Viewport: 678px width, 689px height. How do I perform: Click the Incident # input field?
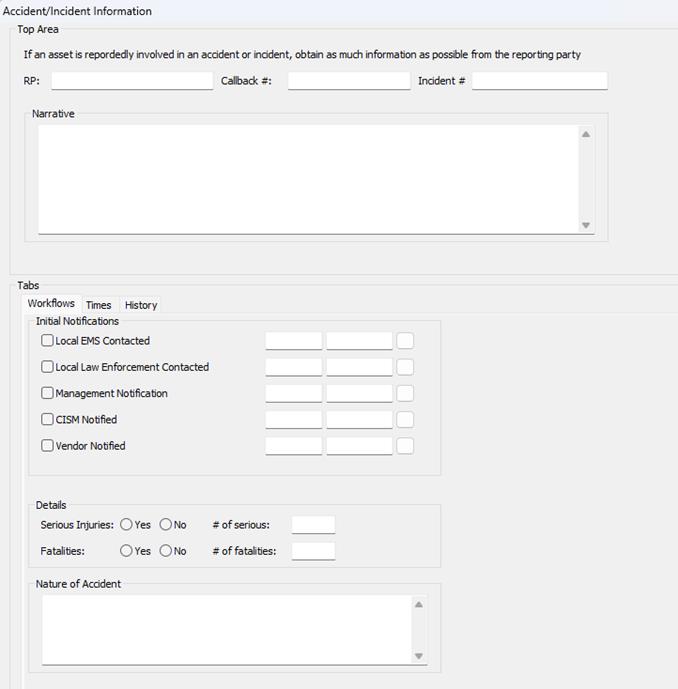[x=540, y=81]
